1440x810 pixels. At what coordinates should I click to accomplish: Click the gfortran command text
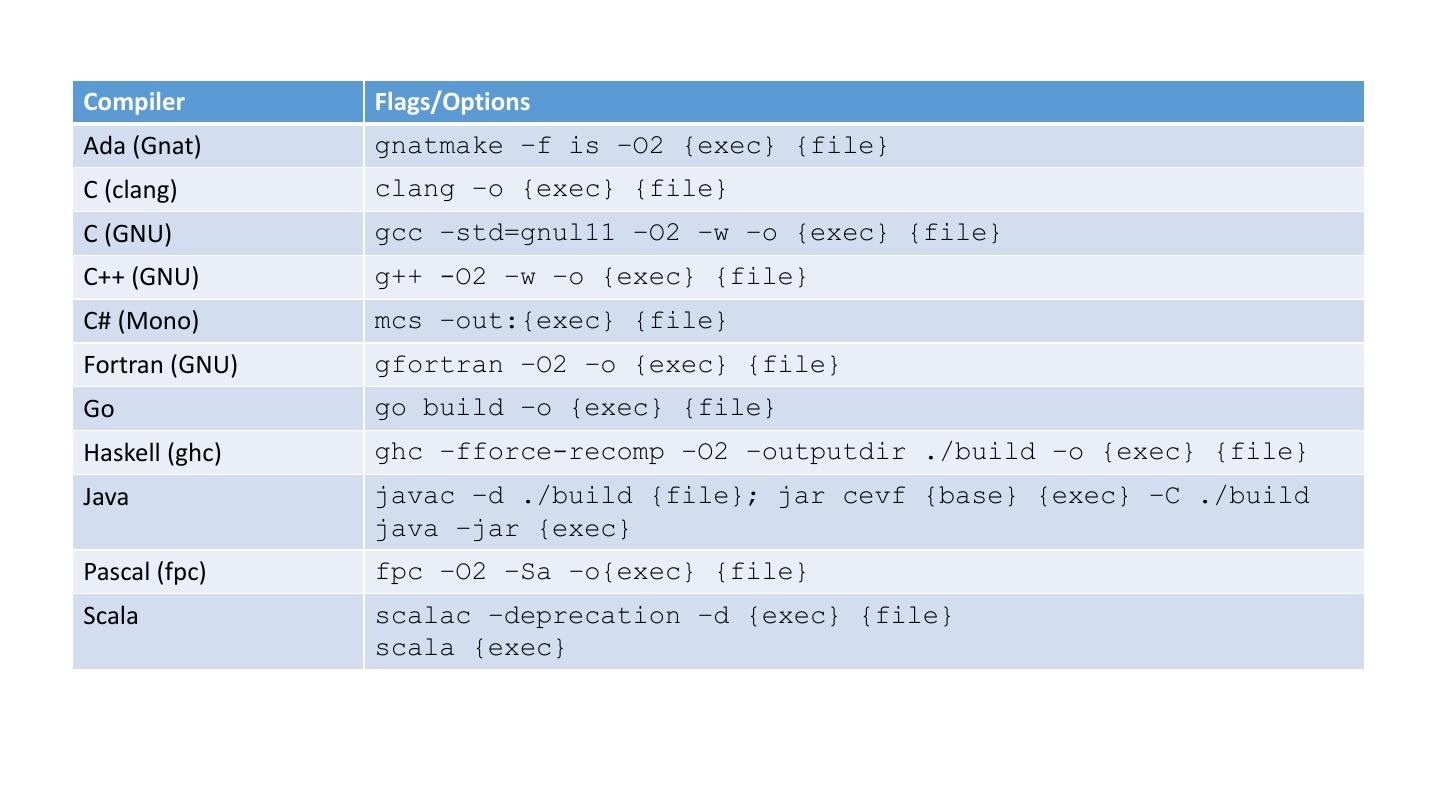607,365
